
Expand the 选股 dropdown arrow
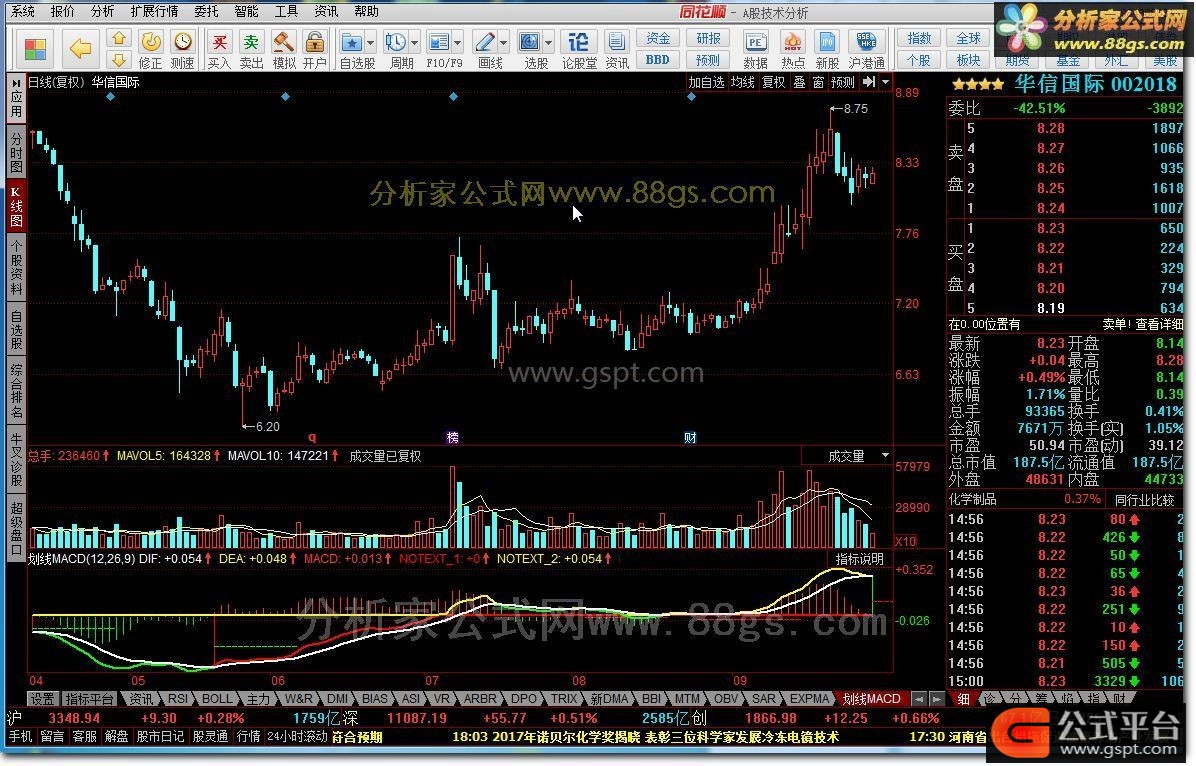click(548, 43)
